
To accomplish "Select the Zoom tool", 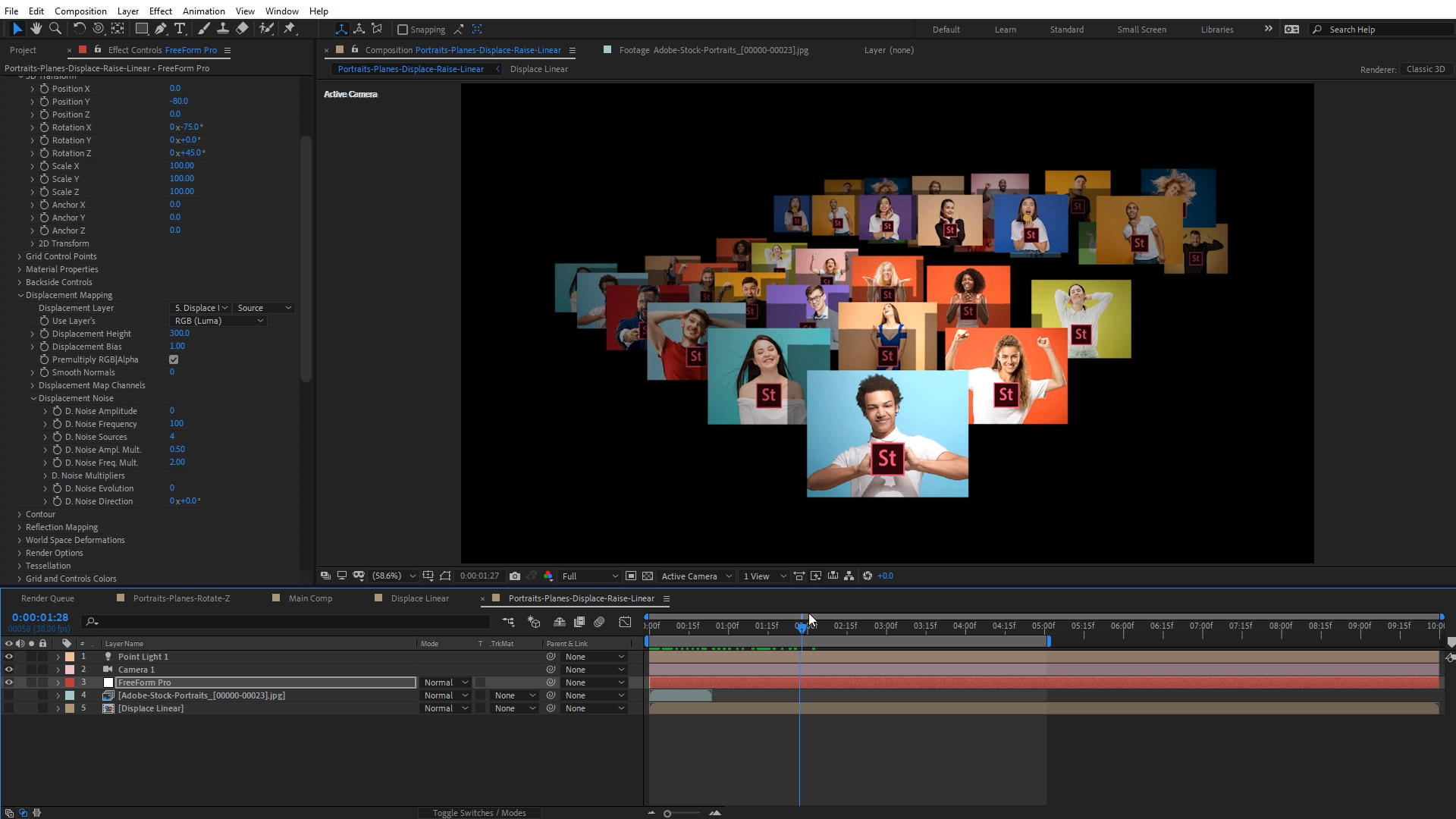I will (x=55, y=29).
